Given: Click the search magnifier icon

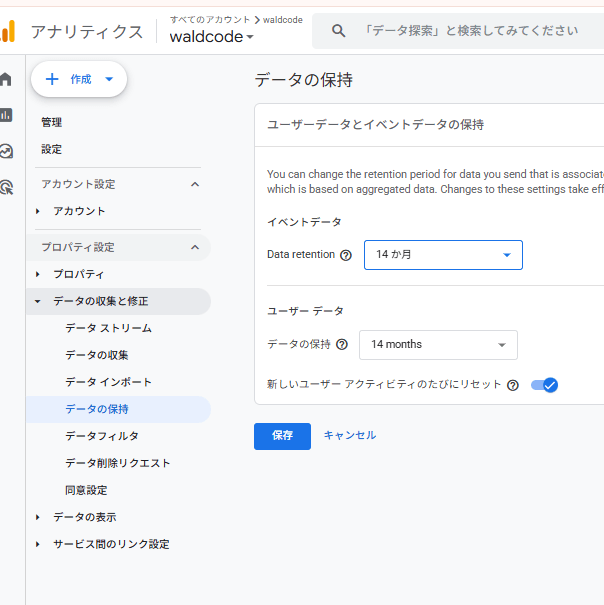Looking at the screenshot, I should click(x=338, y=30).
